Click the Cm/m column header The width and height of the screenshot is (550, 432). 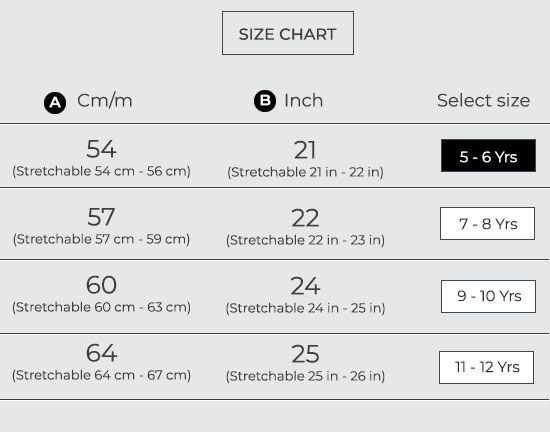pos(105,101)
